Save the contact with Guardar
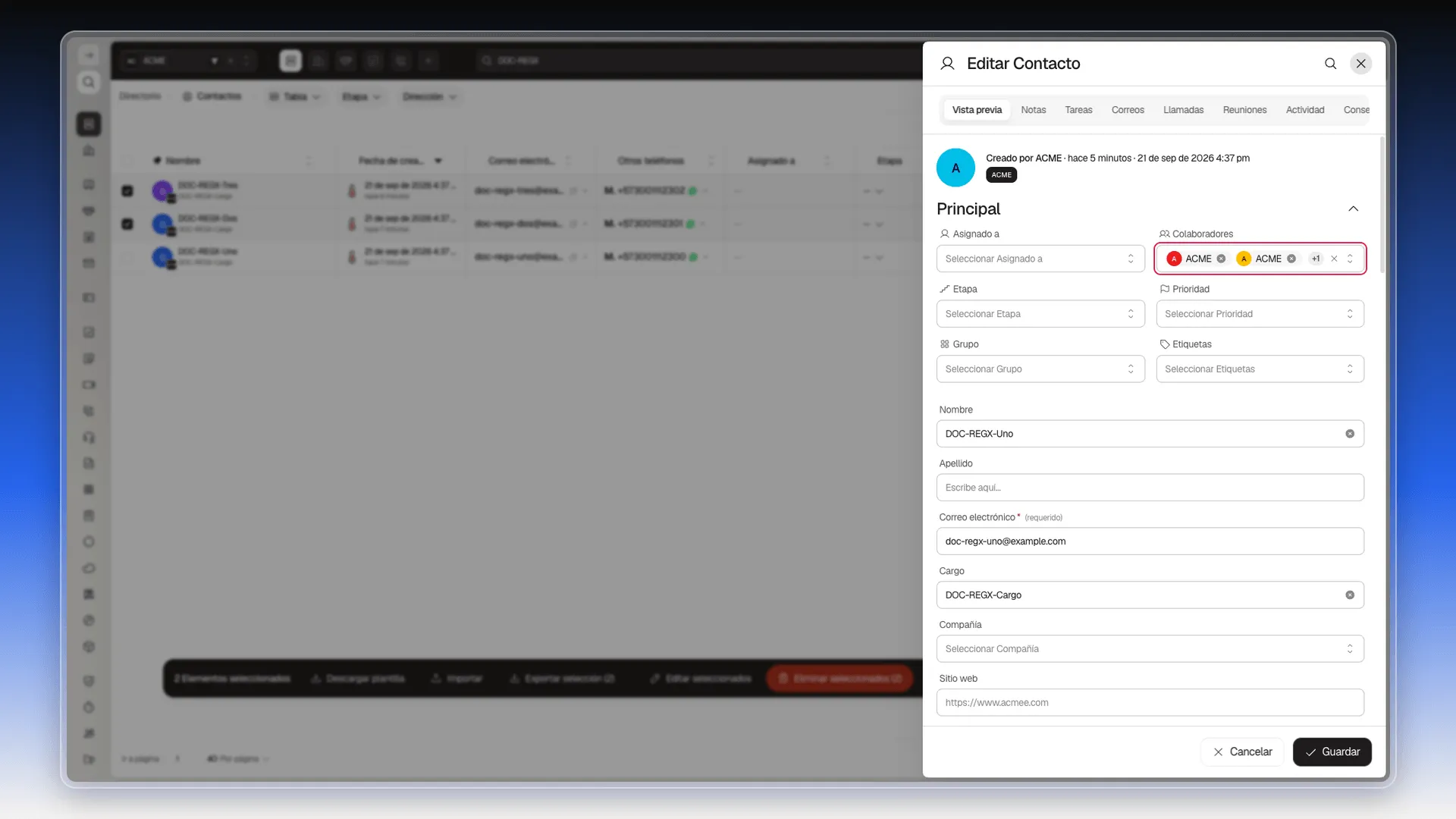Viewport: 1456px width, 819px height. (1332, 752)
